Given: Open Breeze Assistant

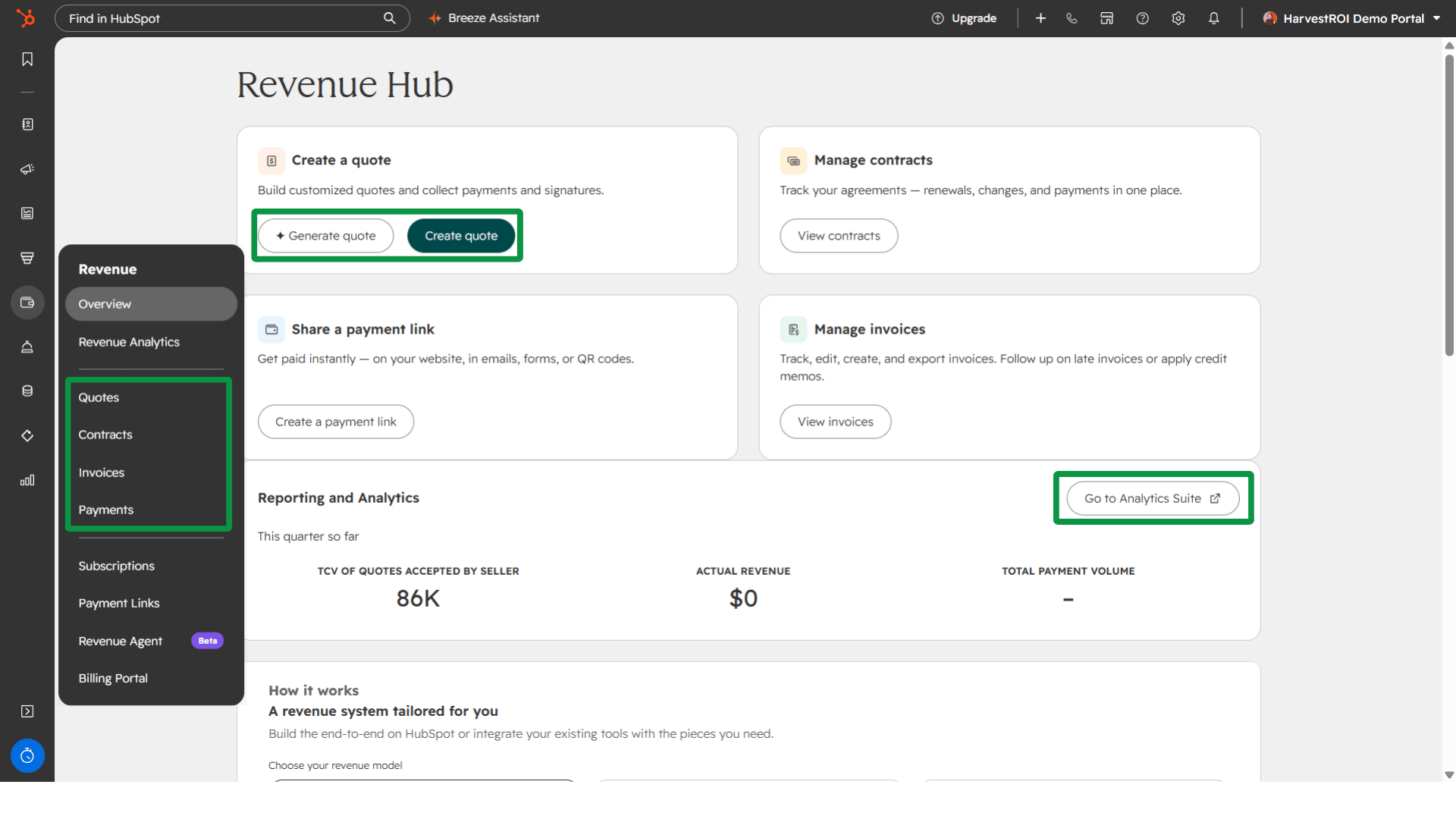Looking at the screenshot, I should [484, 18].
